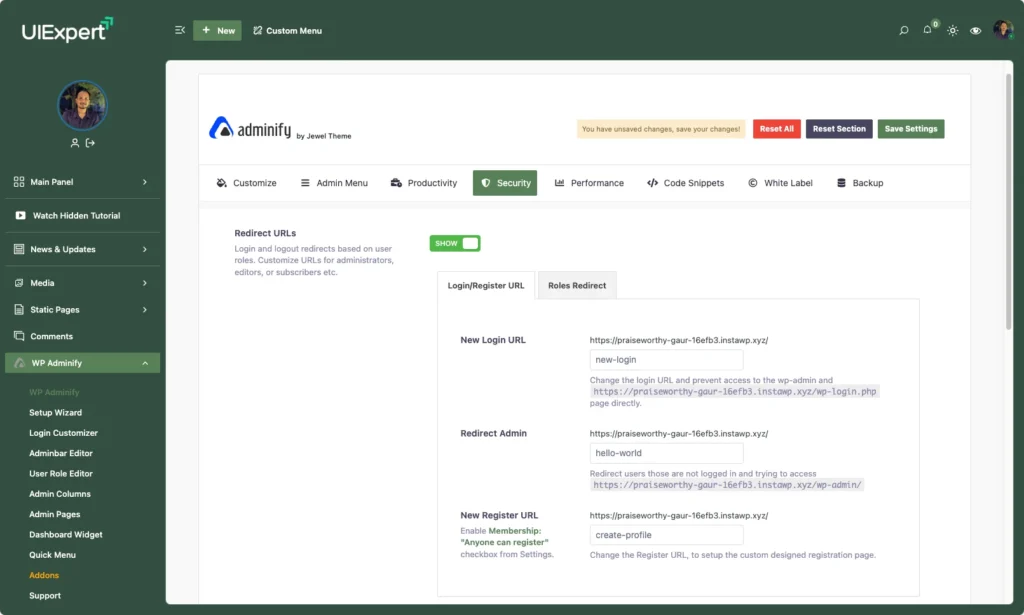Click the eye icon in top bar
1024x615 pixels.
(976, 31)
